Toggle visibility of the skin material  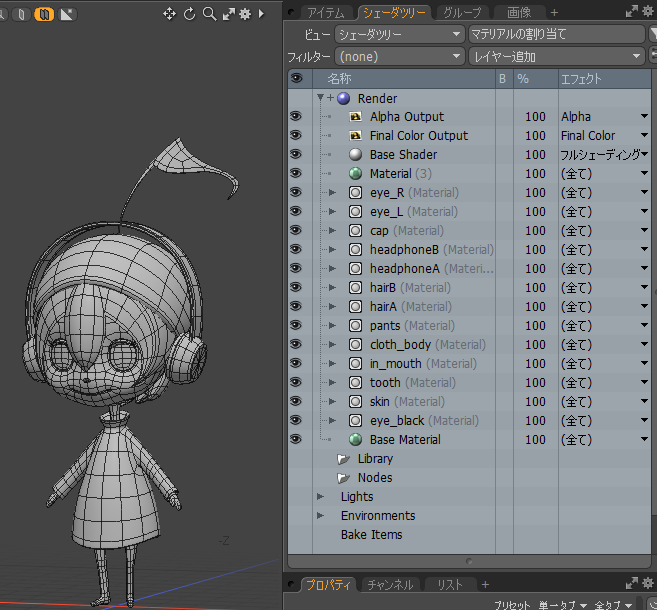point(296,402)
